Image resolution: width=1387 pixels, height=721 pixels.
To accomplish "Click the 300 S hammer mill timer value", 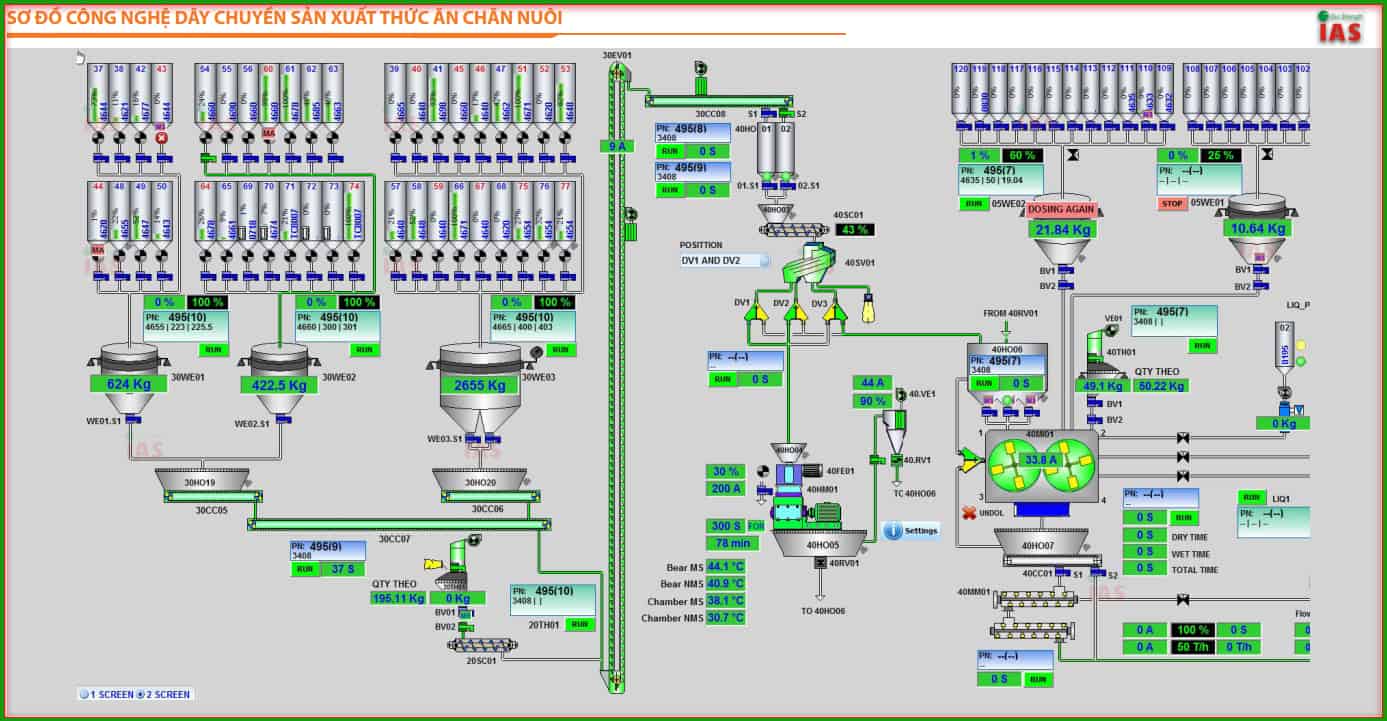I will (x=726, y=526).
